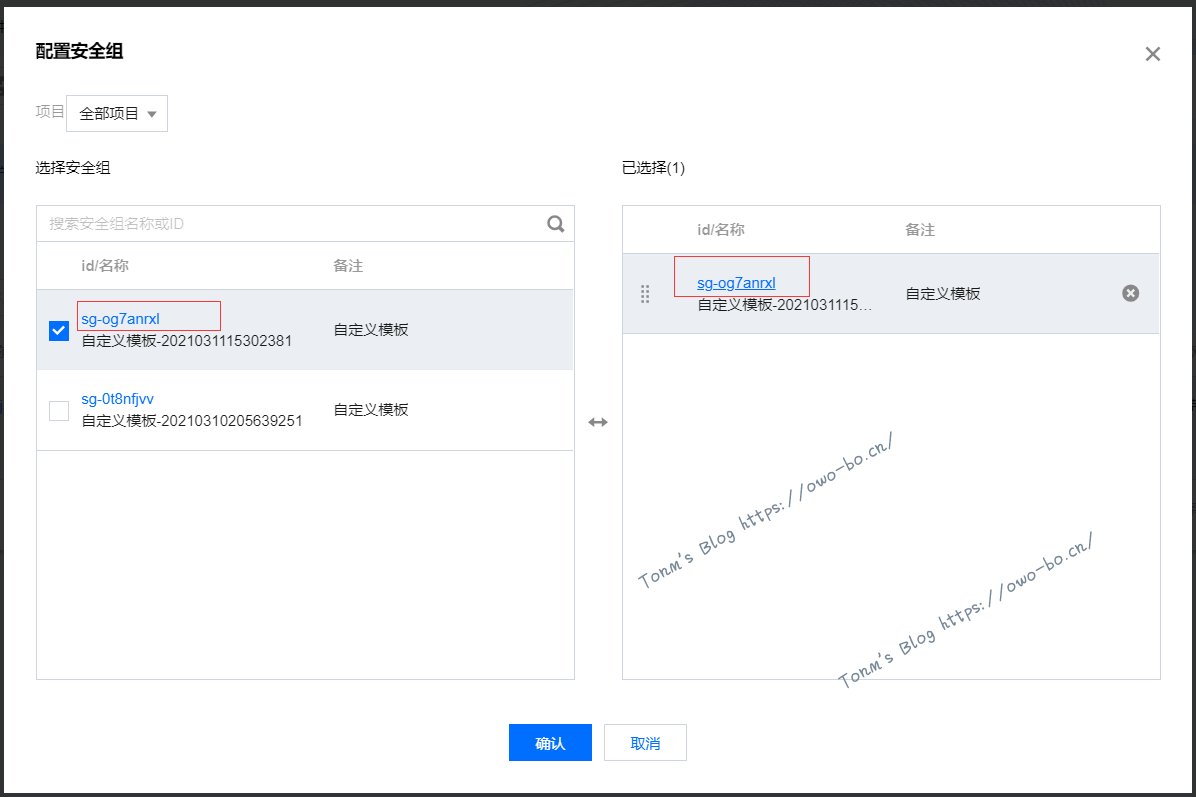Screen dimensions: 1196x797
Task: Open the sg-0t8nfjvv security group link
Action: click(x=117, y=399)
